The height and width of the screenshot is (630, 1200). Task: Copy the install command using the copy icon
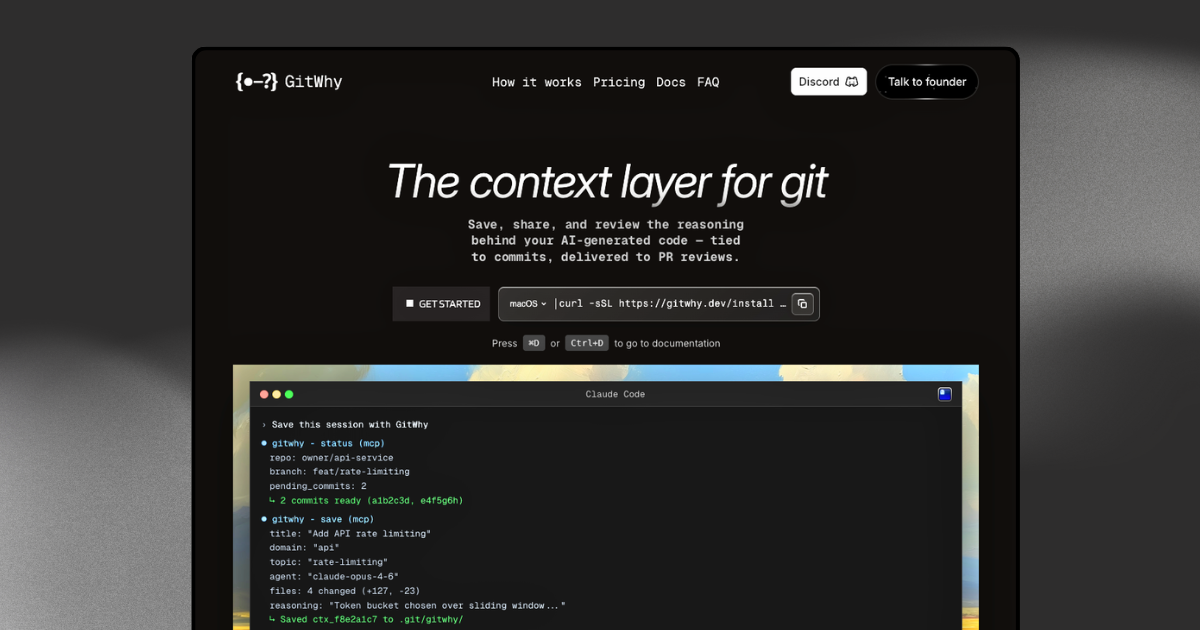803,303
